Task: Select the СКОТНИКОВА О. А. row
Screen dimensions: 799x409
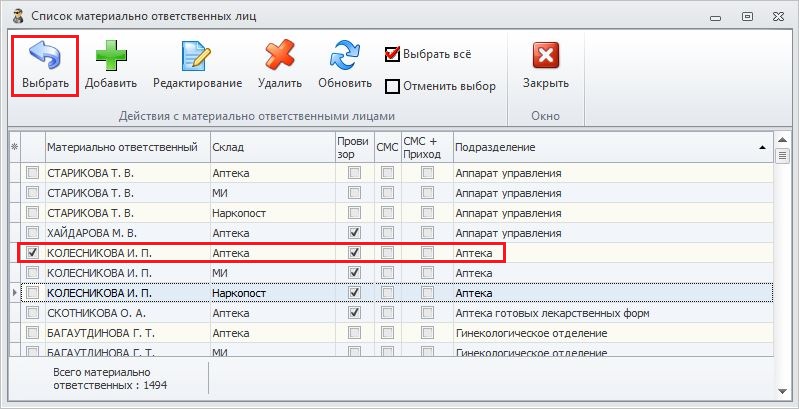Action: click(126, 313)
